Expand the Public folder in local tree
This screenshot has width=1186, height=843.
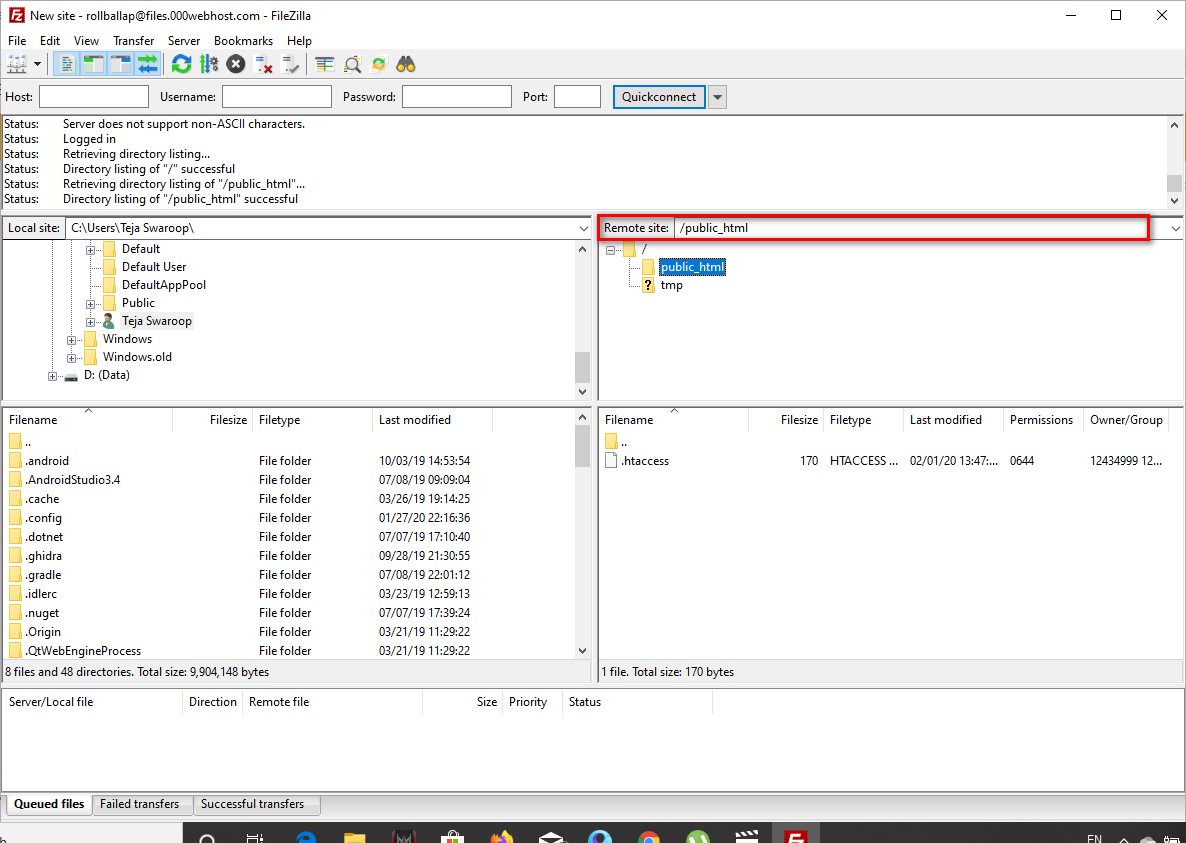(90, 304)
